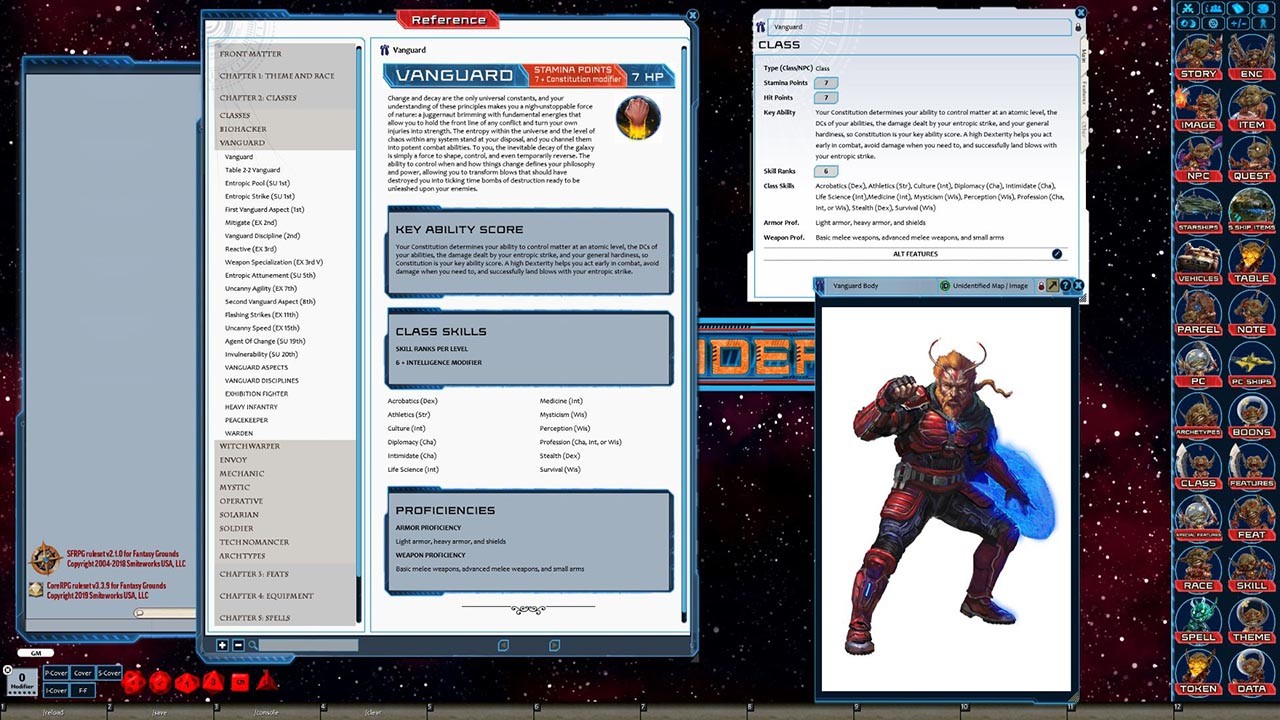Screen dimensions: 1280x720
Task: Open the Spell records panel
Action: pyautogui.click(x=1198, y=618)
